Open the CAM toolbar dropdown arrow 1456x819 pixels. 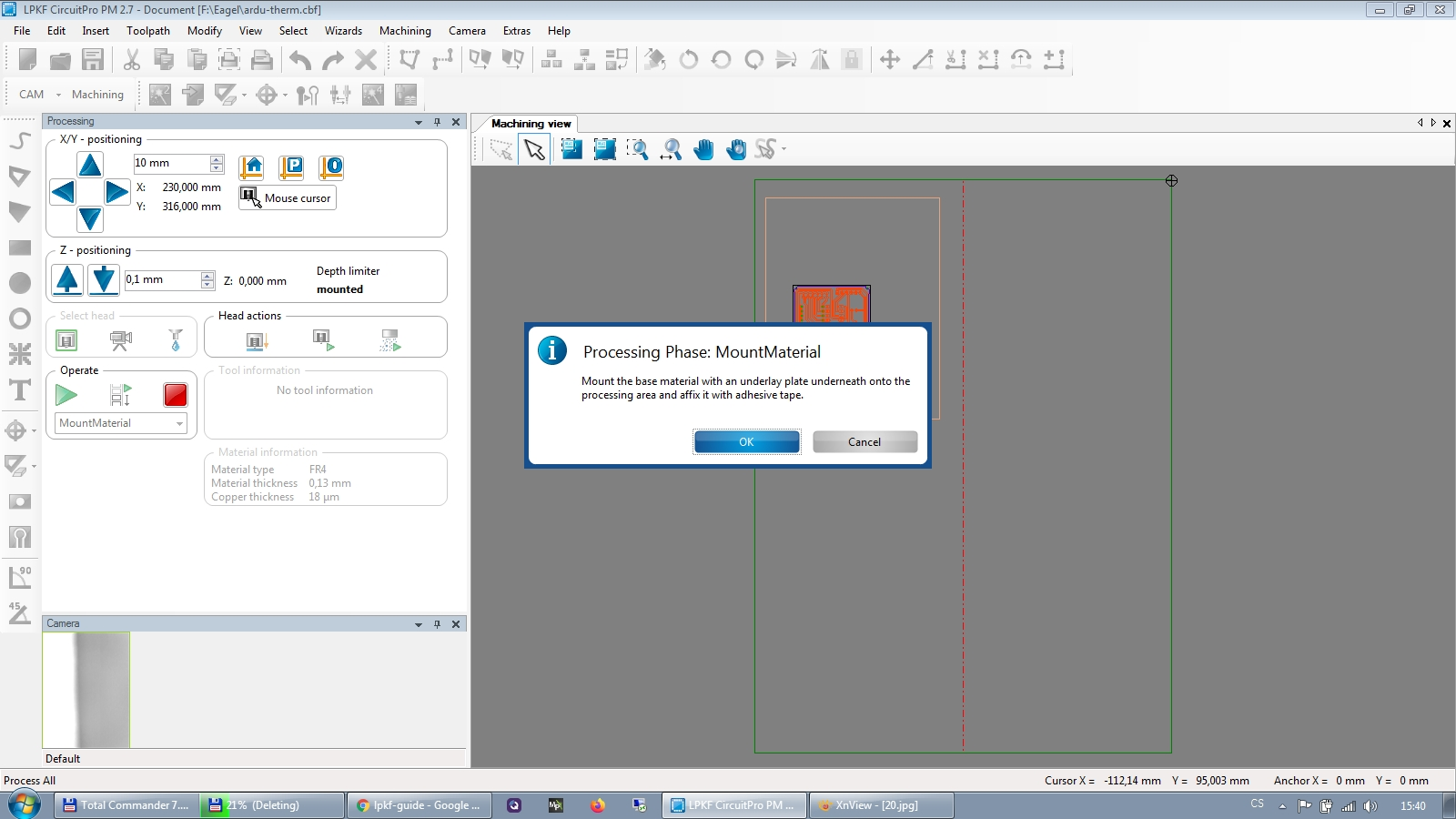58,95
